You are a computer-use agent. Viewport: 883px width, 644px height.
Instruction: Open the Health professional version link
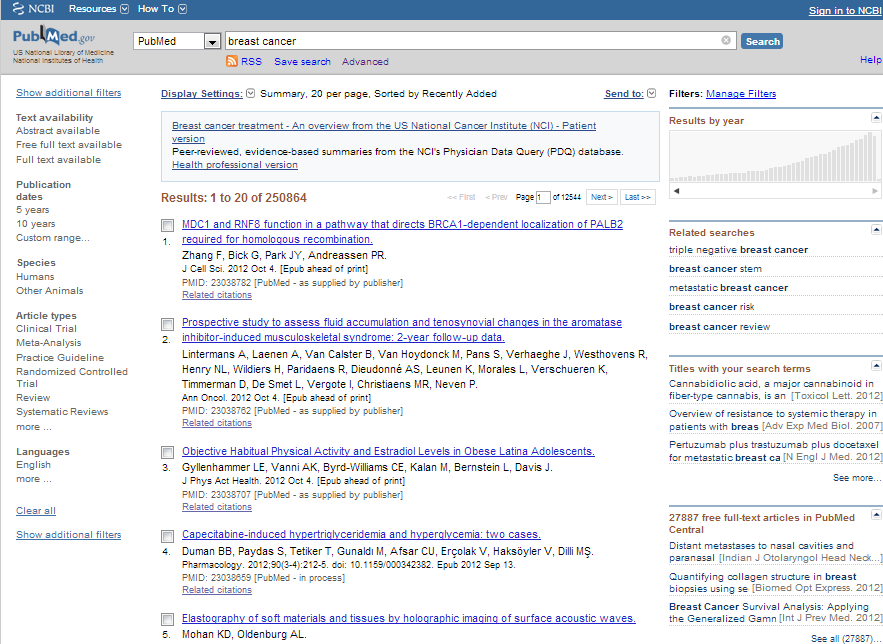[x=235, y=165]
